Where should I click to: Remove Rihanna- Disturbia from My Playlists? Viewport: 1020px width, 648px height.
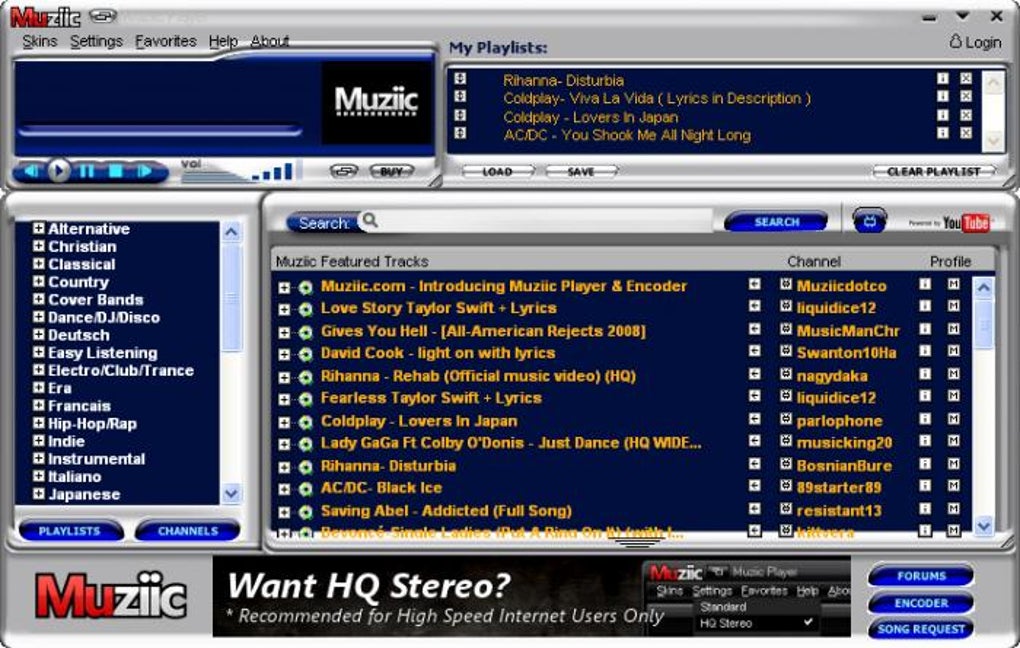(x=966, y=78)
